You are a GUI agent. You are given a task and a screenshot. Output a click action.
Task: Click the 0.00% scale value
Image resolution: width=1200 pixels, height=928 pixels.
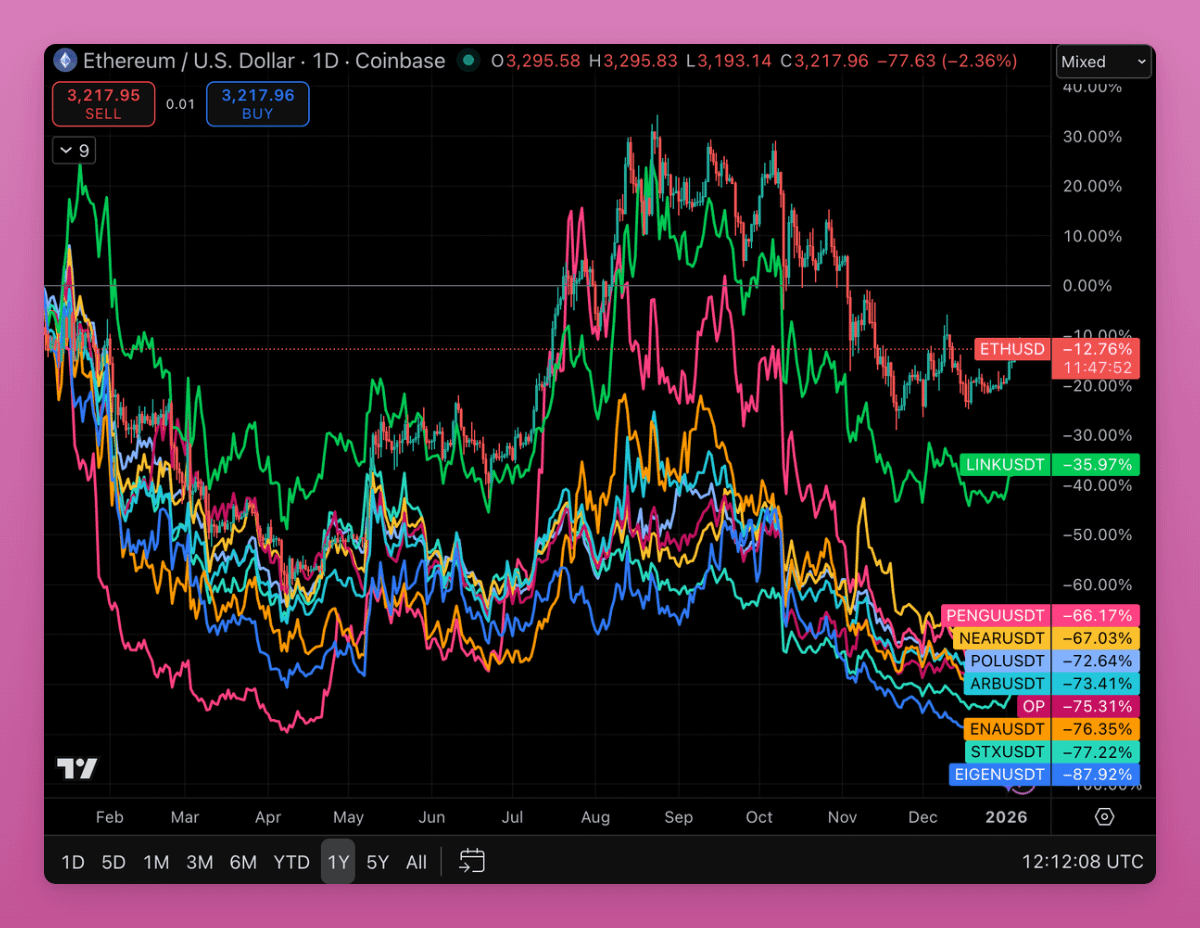[x=1087, y=286]
